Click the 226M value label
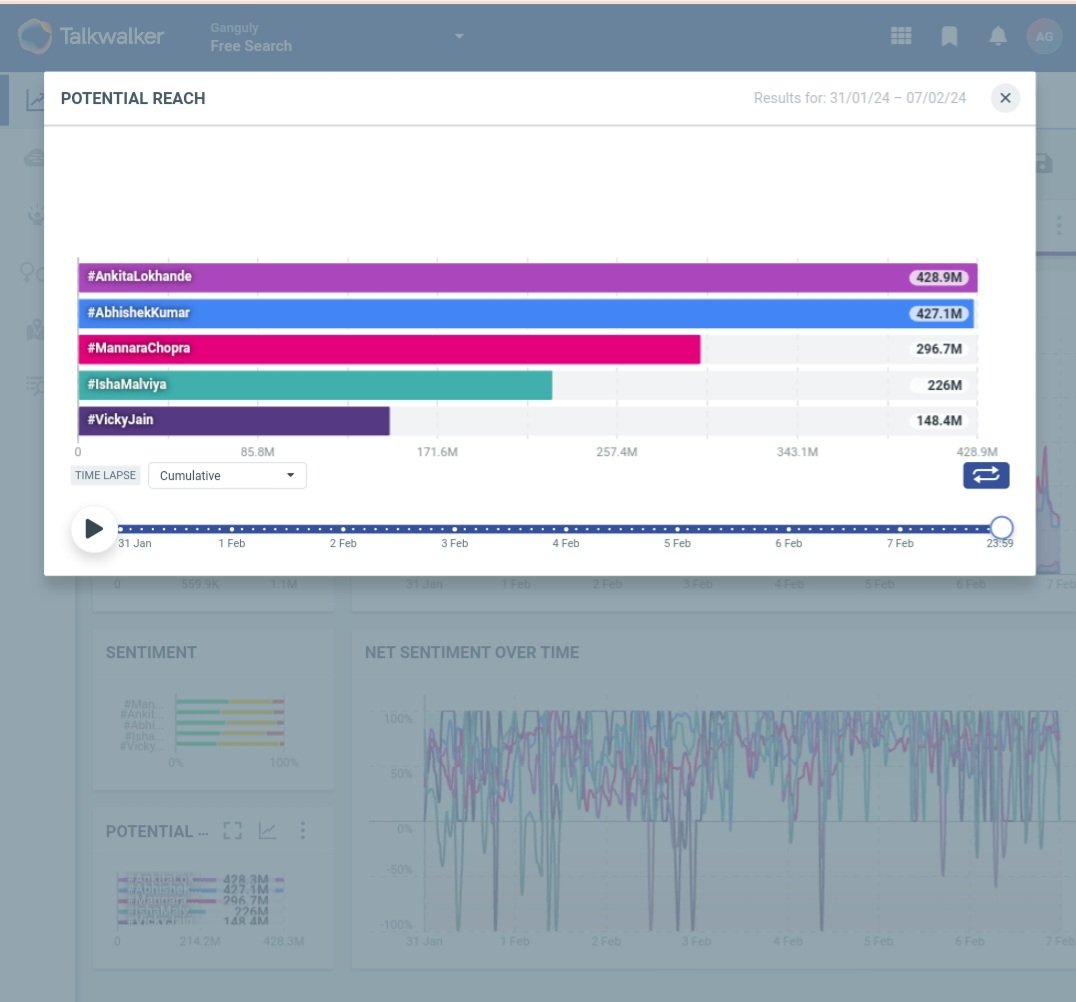1076x1002 pixels. 944,386
